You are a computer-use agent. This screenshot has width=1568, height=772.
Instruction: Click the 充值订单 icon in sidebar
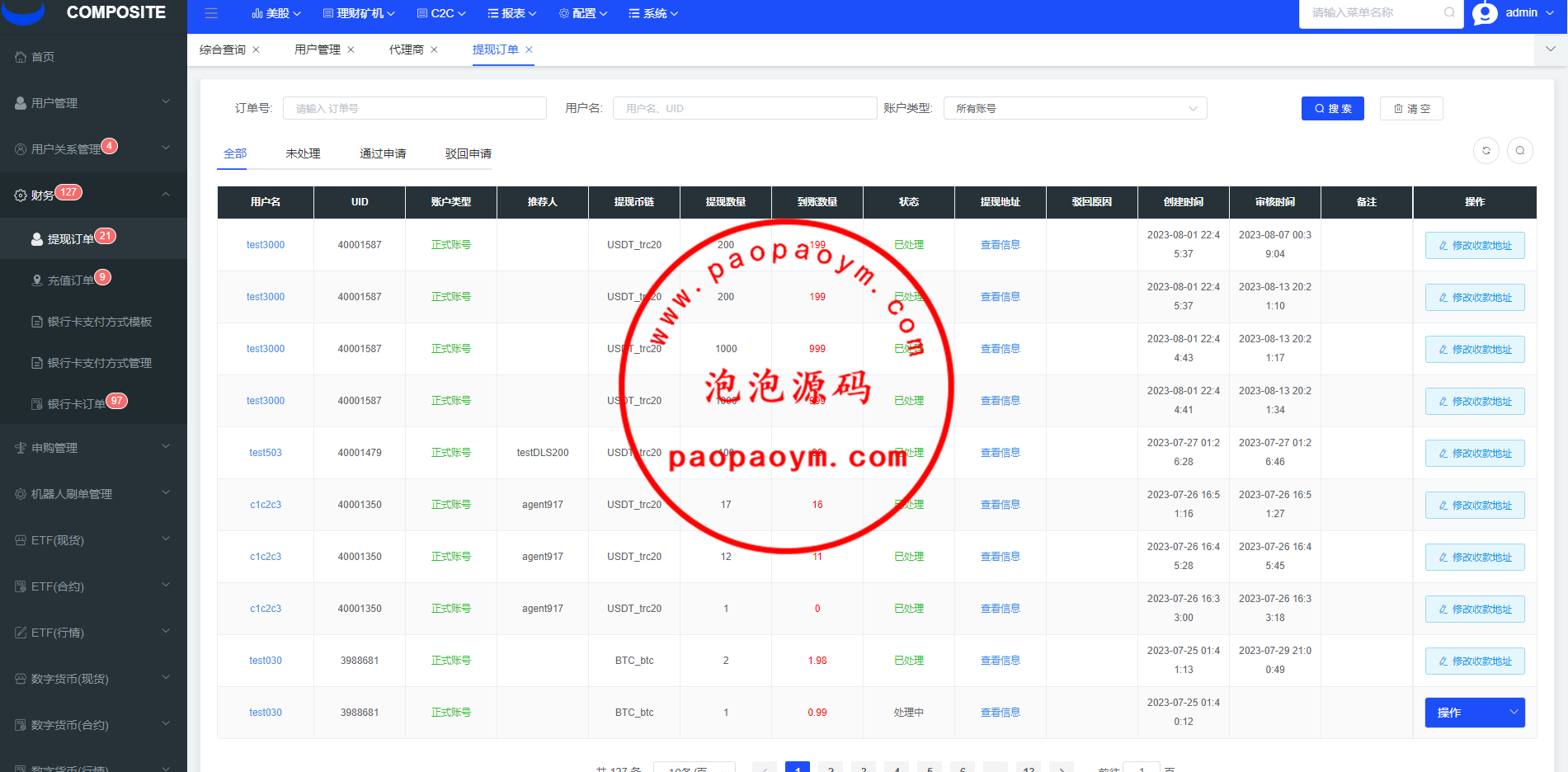click(x=37, y=280)
